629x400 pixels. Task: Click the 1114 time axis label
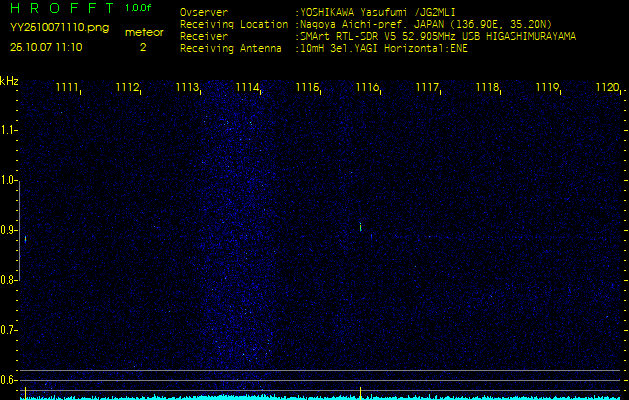tap(247, 87)
